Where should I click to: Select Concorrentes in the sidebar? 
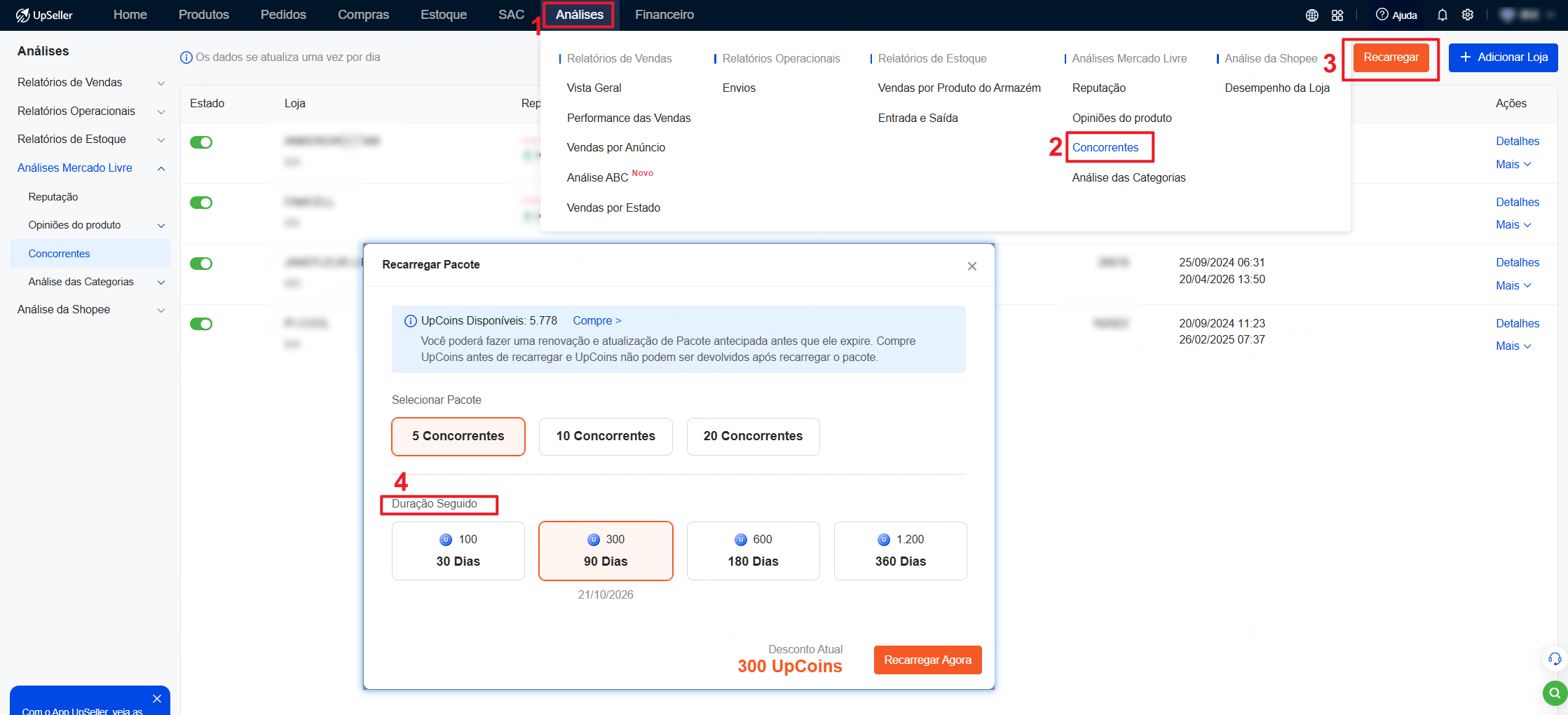90,254
